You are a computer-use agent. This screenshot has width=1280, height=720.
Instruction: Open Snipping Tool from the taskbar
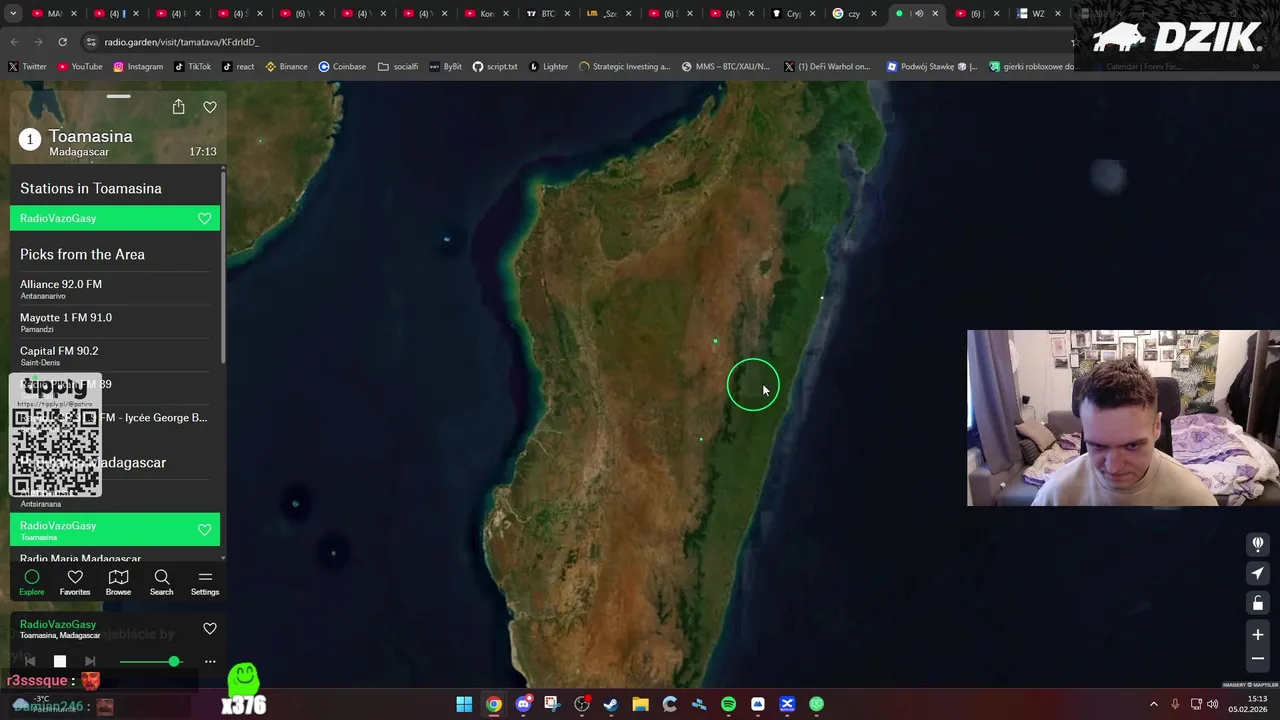click(552, 704)
